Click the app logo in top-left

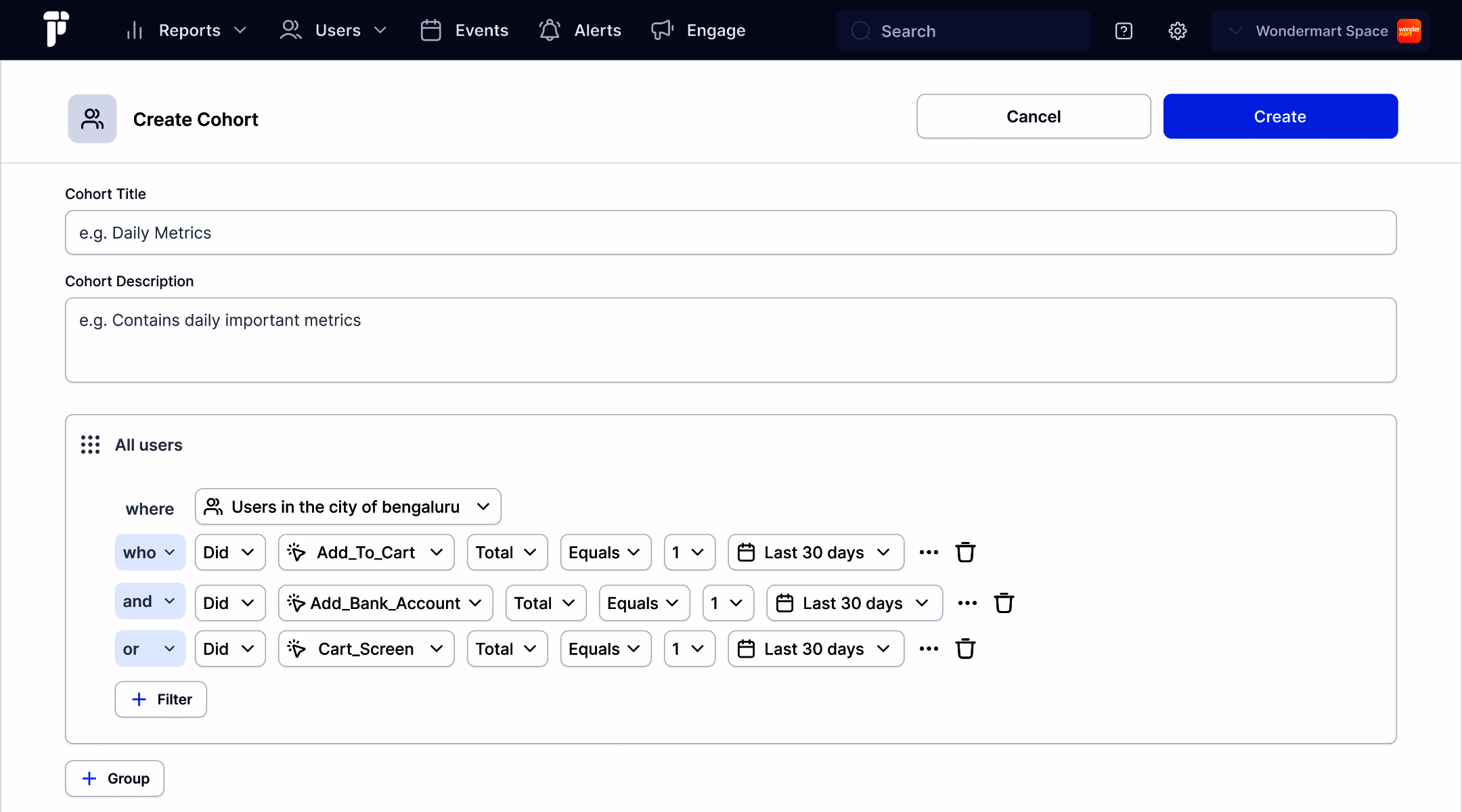(56, 29)
